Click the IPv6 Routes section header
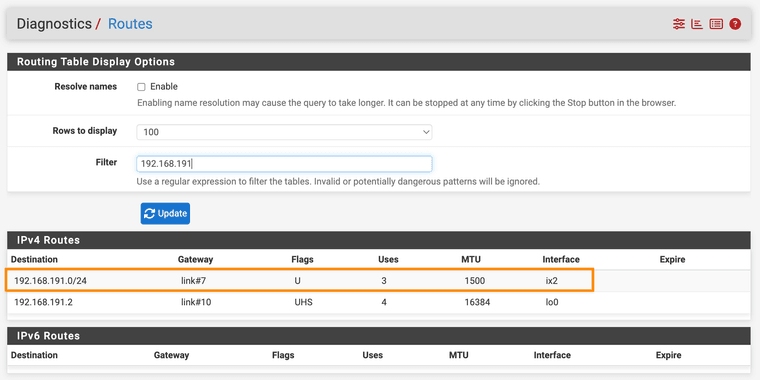760x380 pixels. point(379,336)
